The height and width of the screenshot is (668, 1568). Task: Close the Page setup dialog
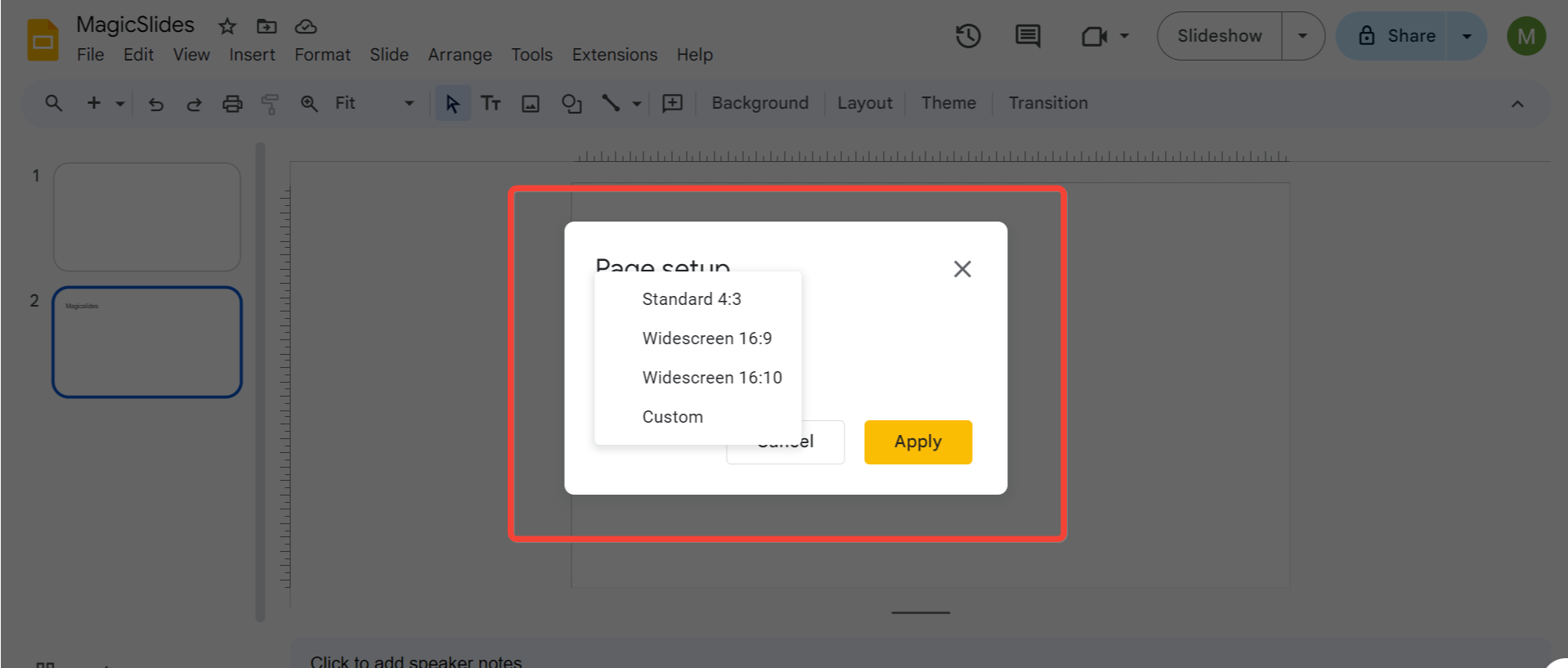(962, 269)
